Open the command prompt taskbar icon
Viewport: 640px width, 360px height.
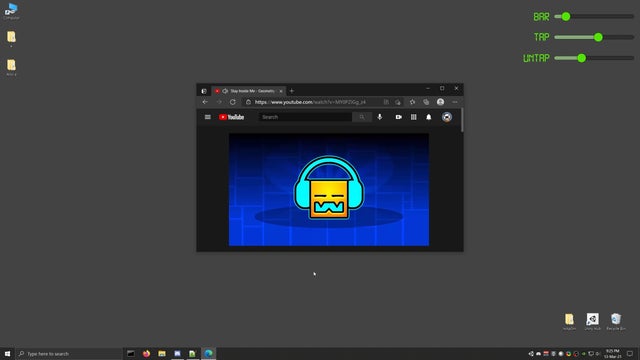tap(131, 353)
